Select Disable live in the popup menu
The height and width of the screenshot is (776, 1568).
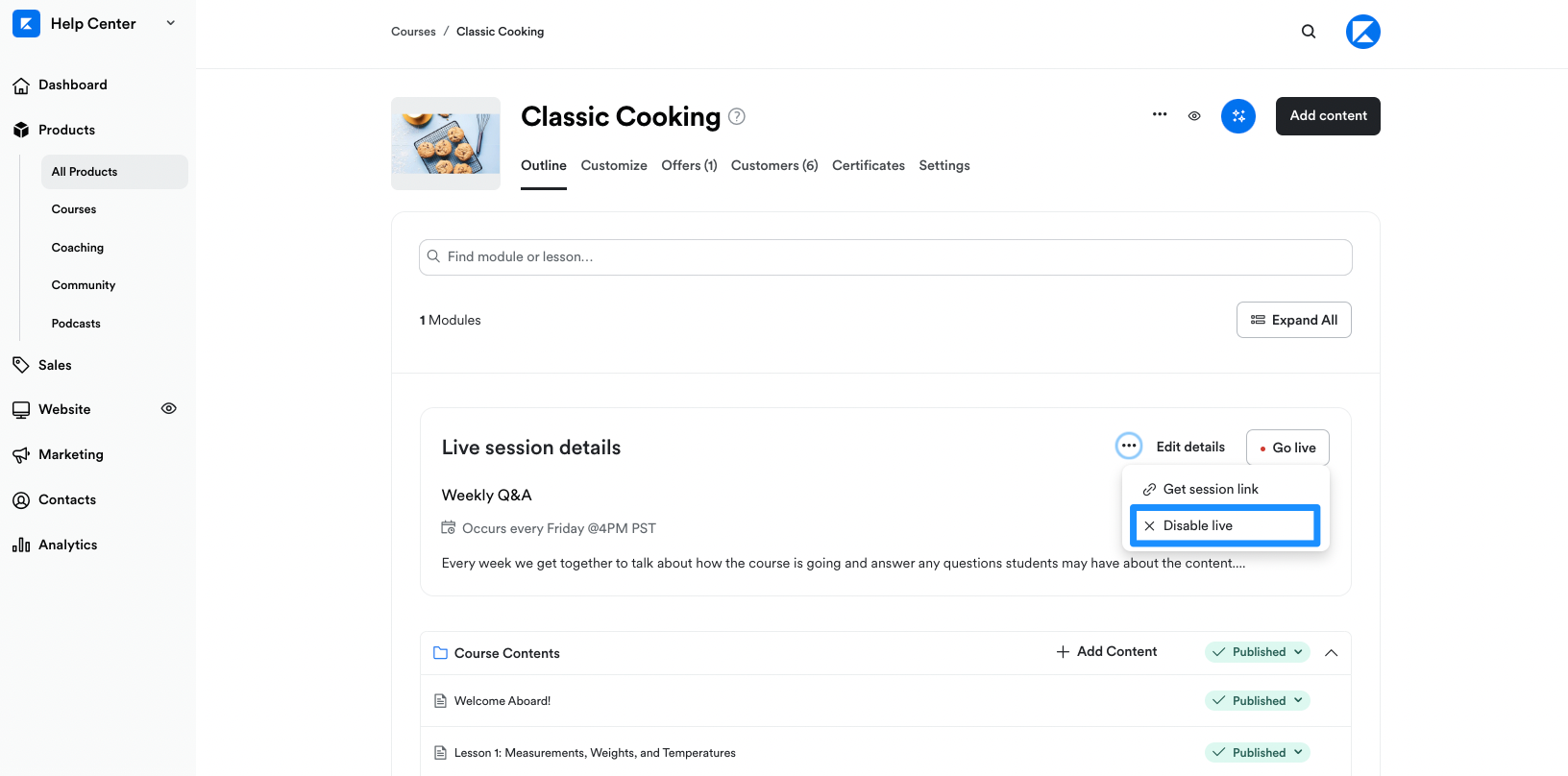click(x=1225, y=525)
